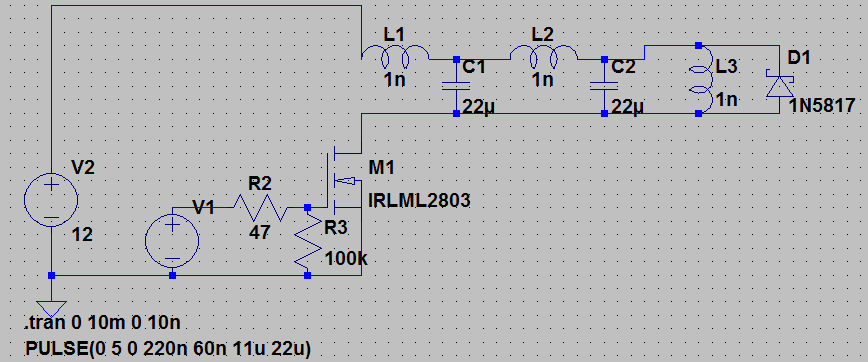Viewport: 868px width, 362px height.
Task: Click the ground symbol
Action: coord(51,309)
